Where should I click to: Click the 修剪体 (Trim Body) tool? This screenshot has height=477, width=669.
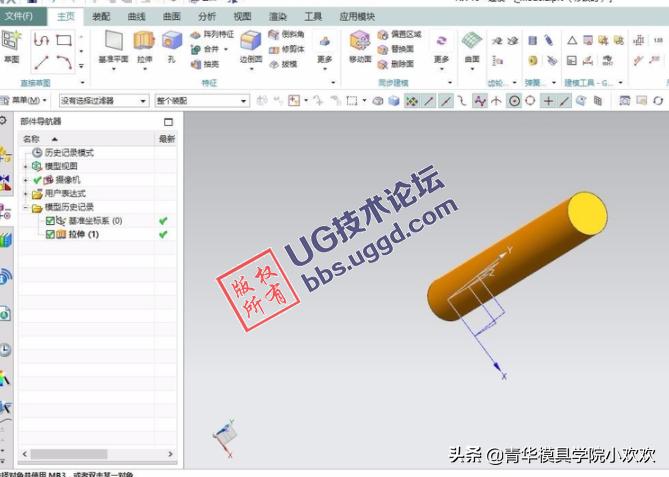[x=286, y=49]
